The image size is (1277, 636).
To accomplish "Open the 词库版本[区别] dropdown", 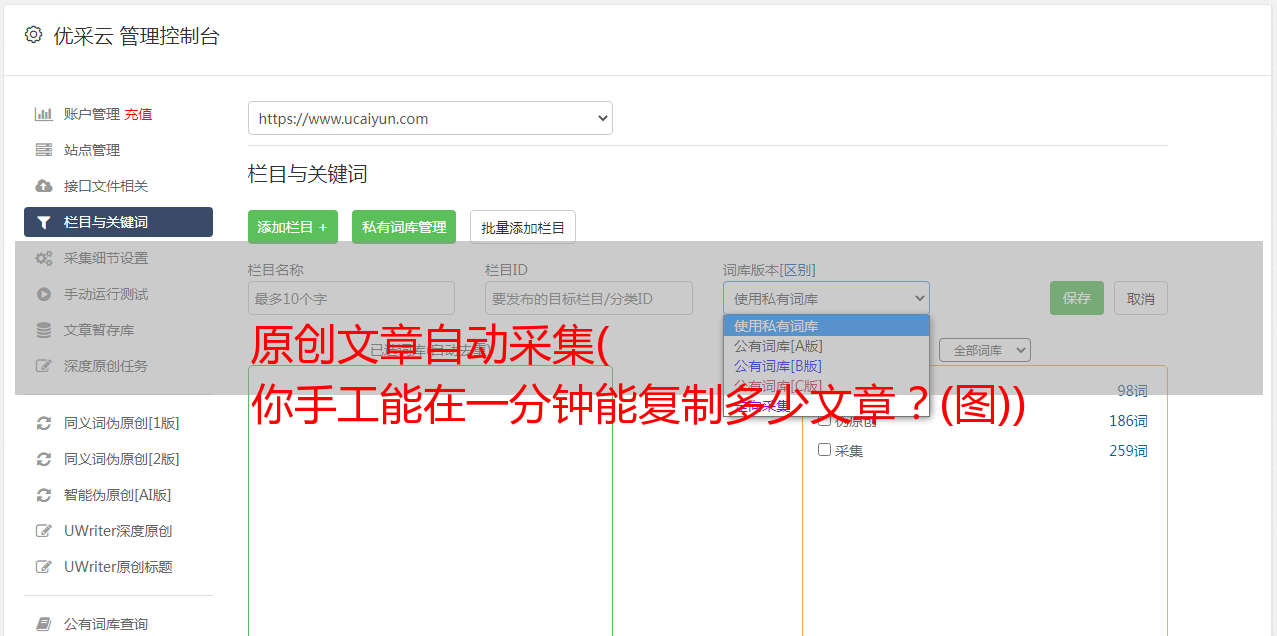I will [x=826, y=298].
